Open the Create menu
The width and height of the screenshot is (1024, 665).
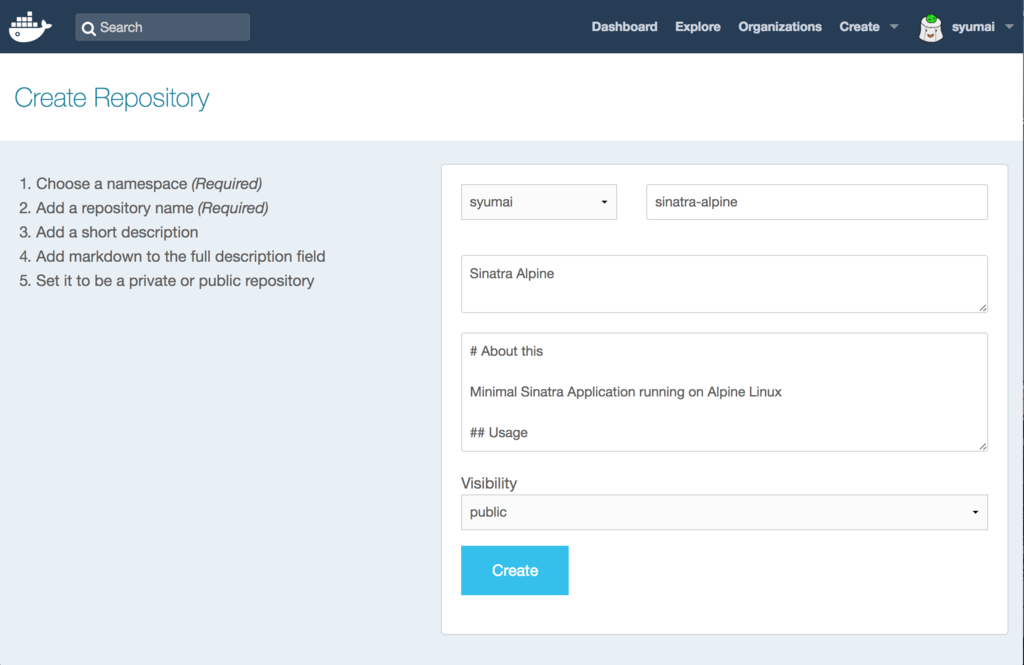[x=859, y=27]
